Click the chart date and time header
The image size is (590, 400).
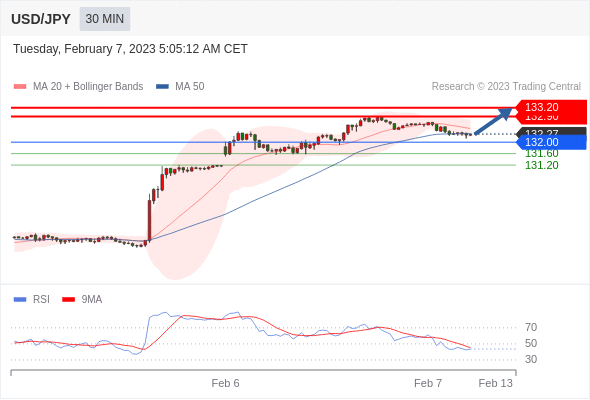point(130,49)
